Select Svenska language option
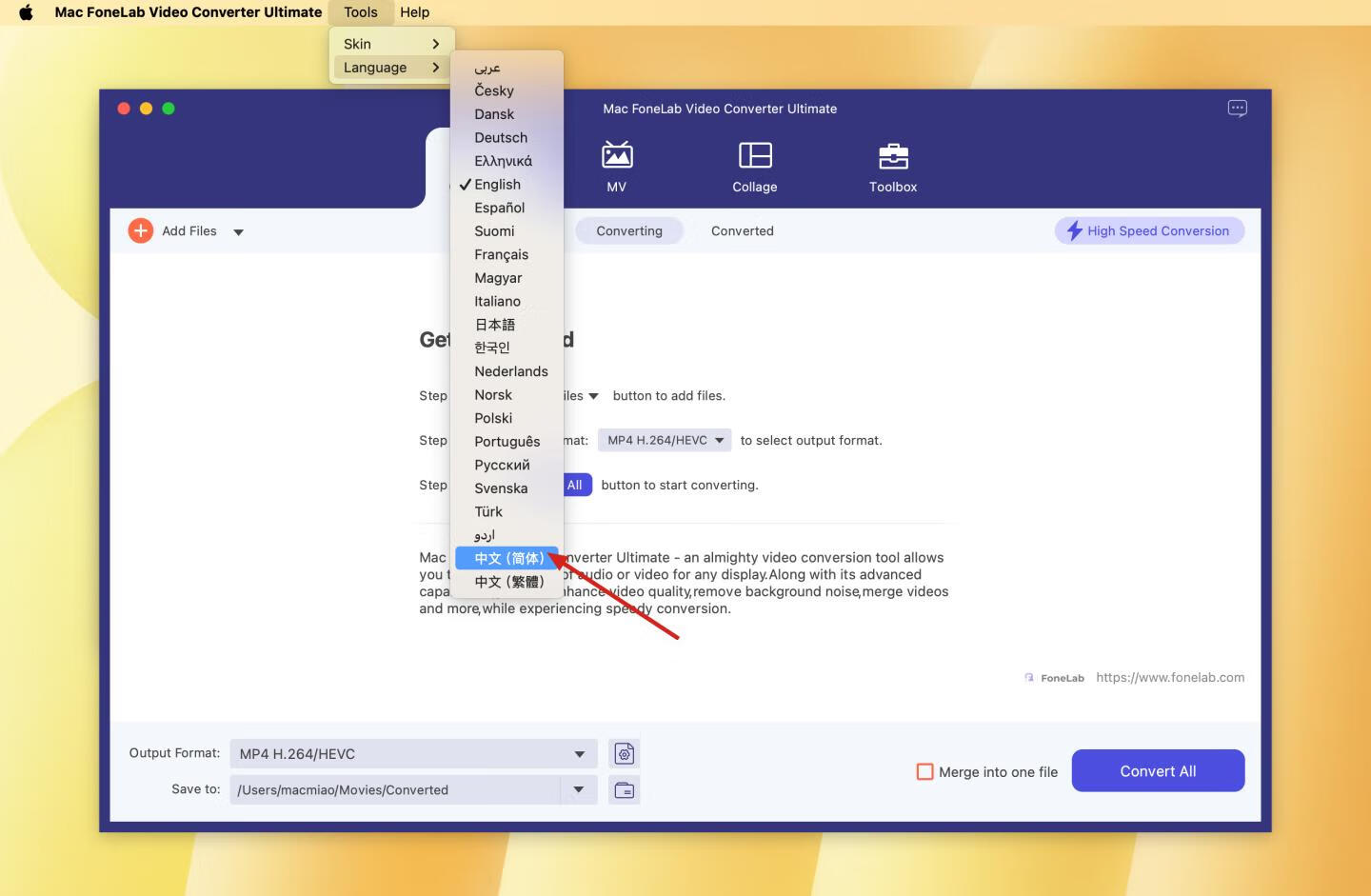Image resolution: width=1371 pixels, height=896 pixels. pos(507,488)
